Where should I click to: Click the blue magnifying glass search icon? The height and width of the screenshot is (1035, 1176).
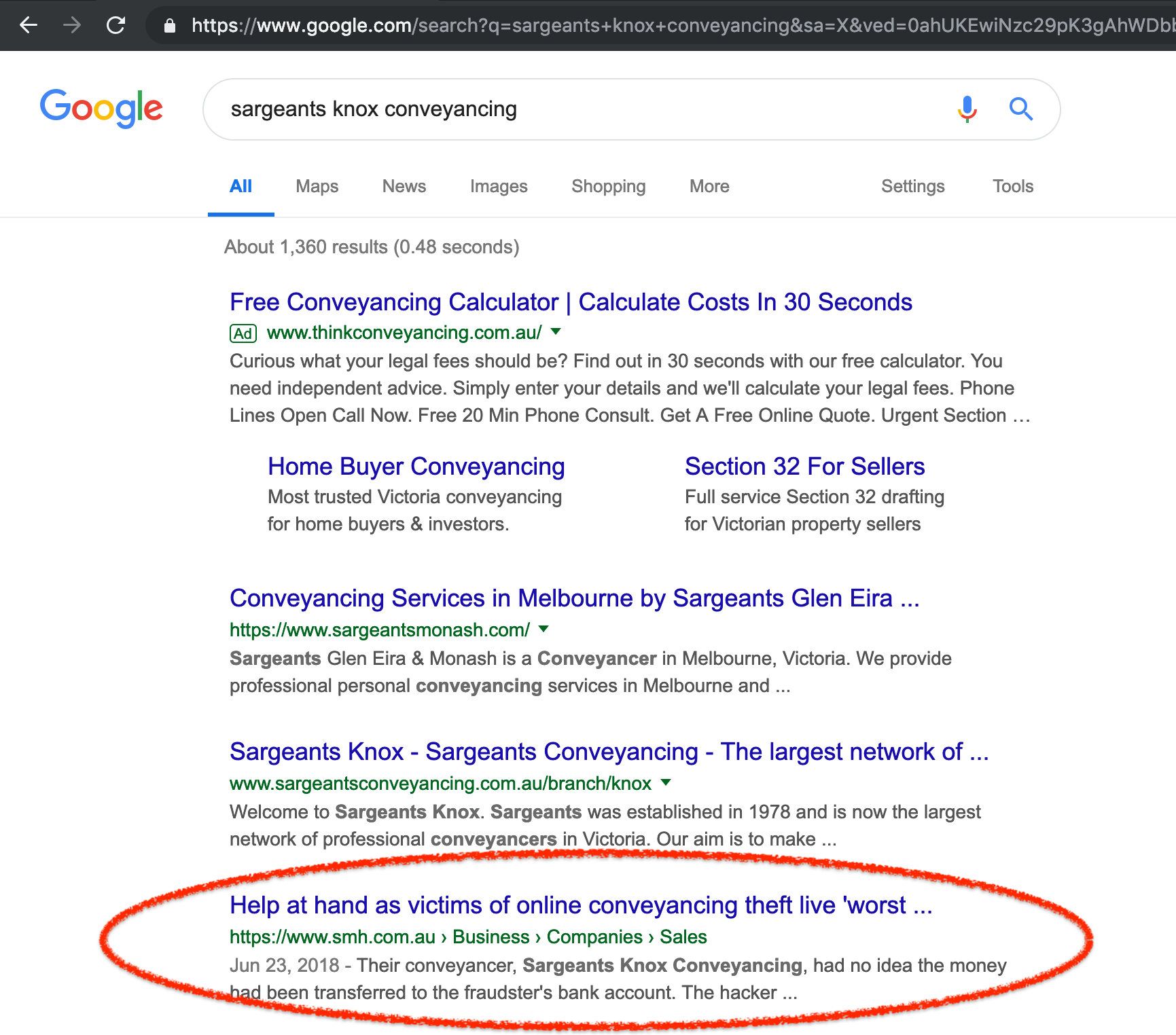coord(1020,109)
